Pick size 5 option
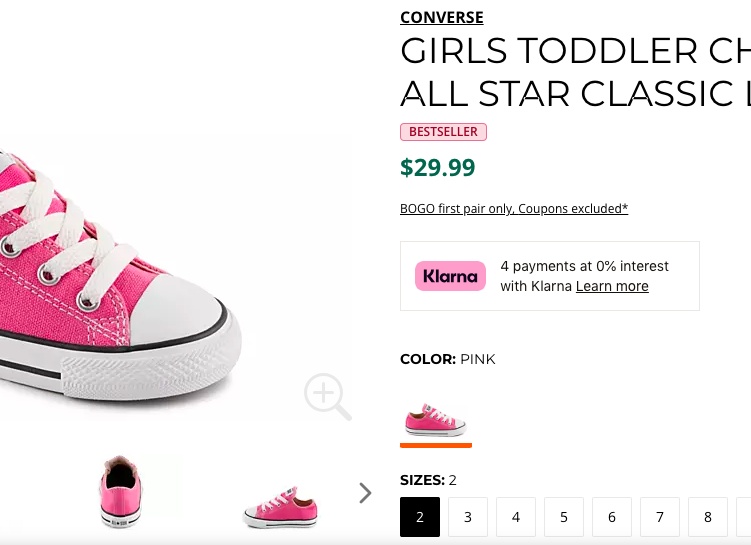The image size is (751, 545). 564,517
